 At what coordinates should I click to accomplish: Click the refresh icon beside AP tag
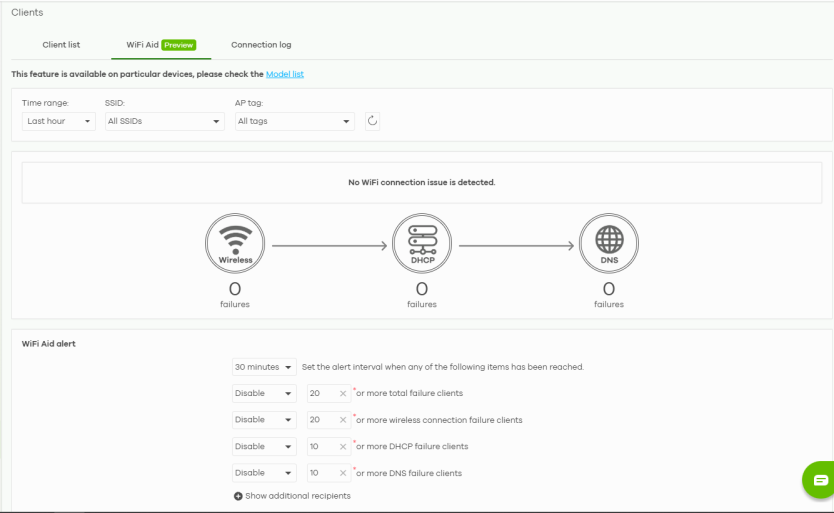(372, 121)
